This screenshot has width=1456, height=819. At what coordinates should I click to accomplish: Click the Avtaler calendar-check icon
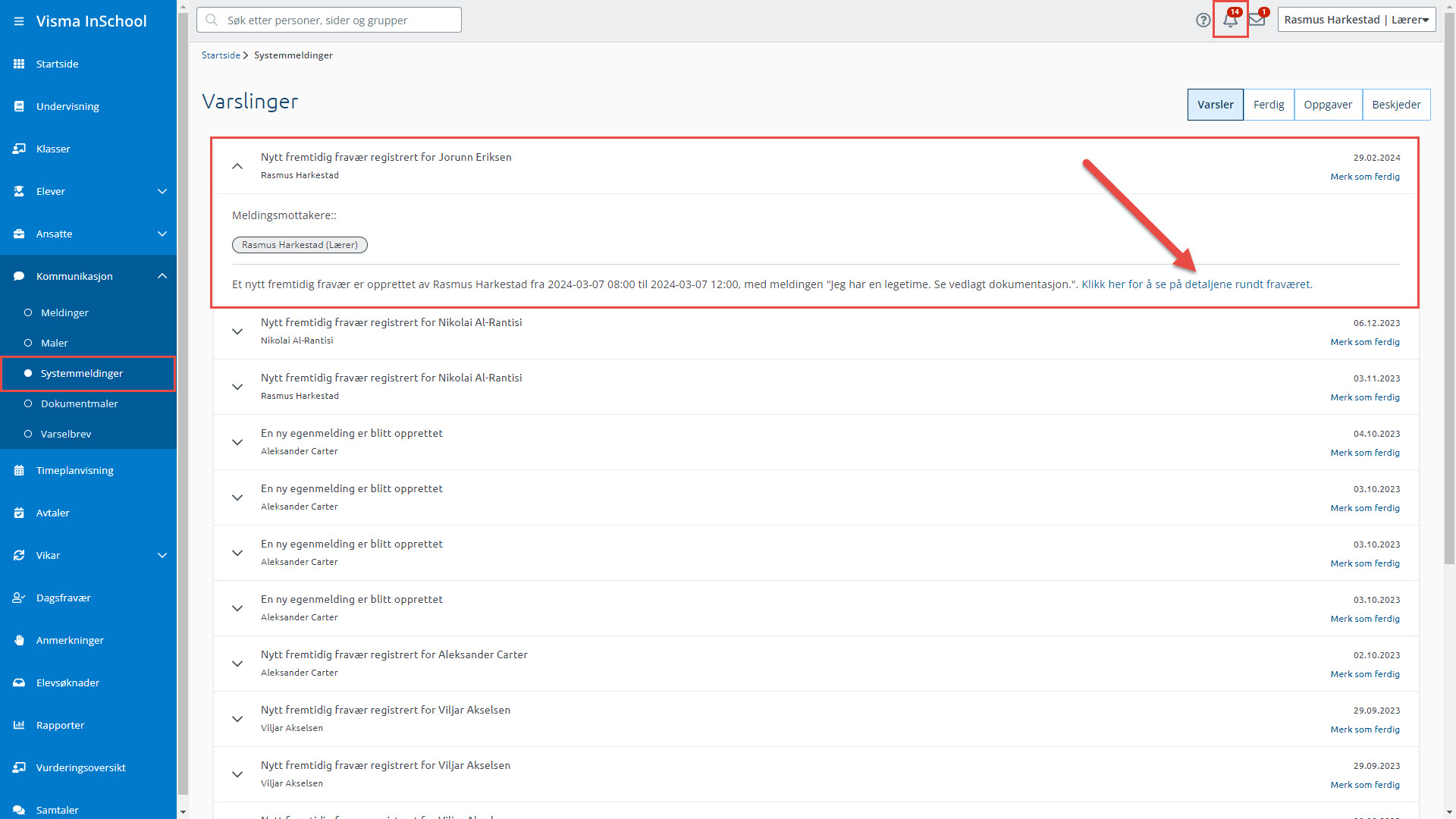[x=19, y=513]
